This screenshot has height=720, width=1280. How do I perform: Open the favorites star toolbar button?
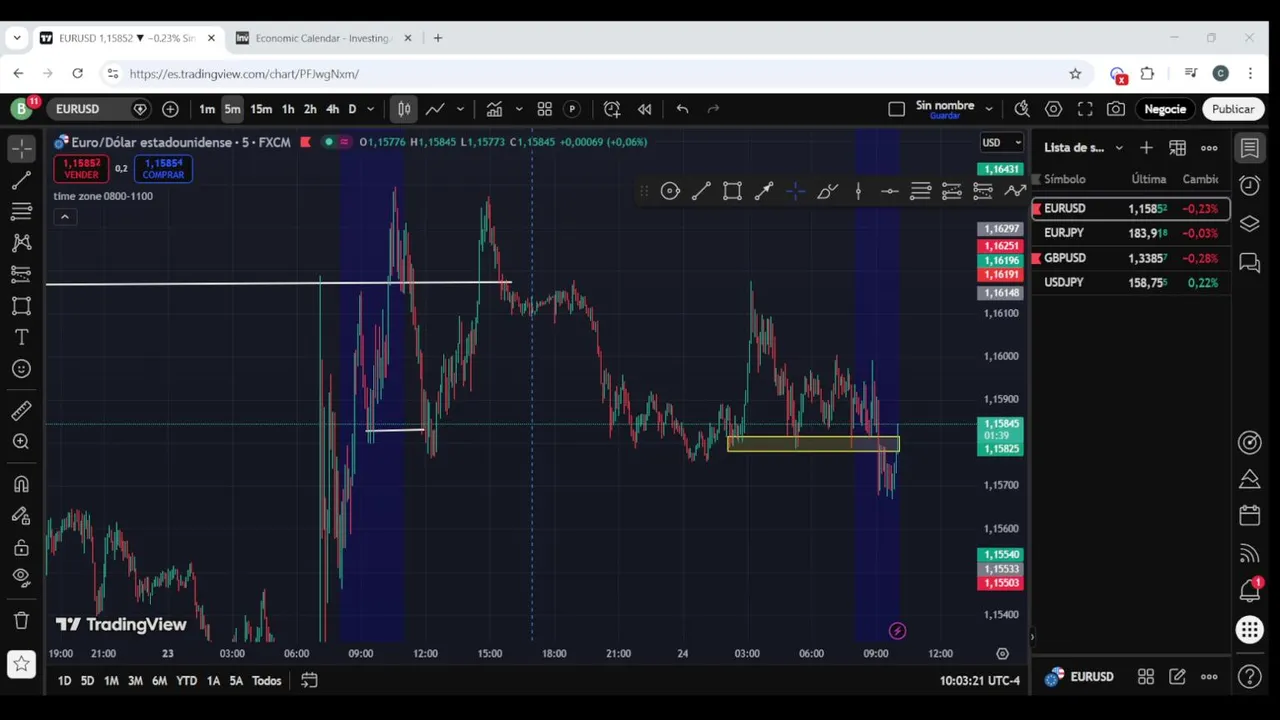[21, 663]
